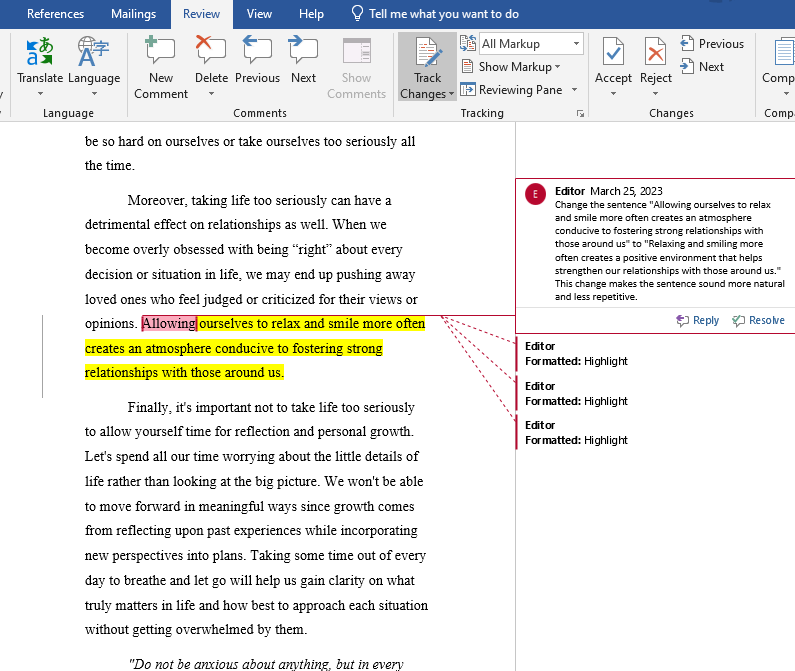Open the Language tool icon
Image resolution: width=795 pixels, height=671 pixels.
94,52
